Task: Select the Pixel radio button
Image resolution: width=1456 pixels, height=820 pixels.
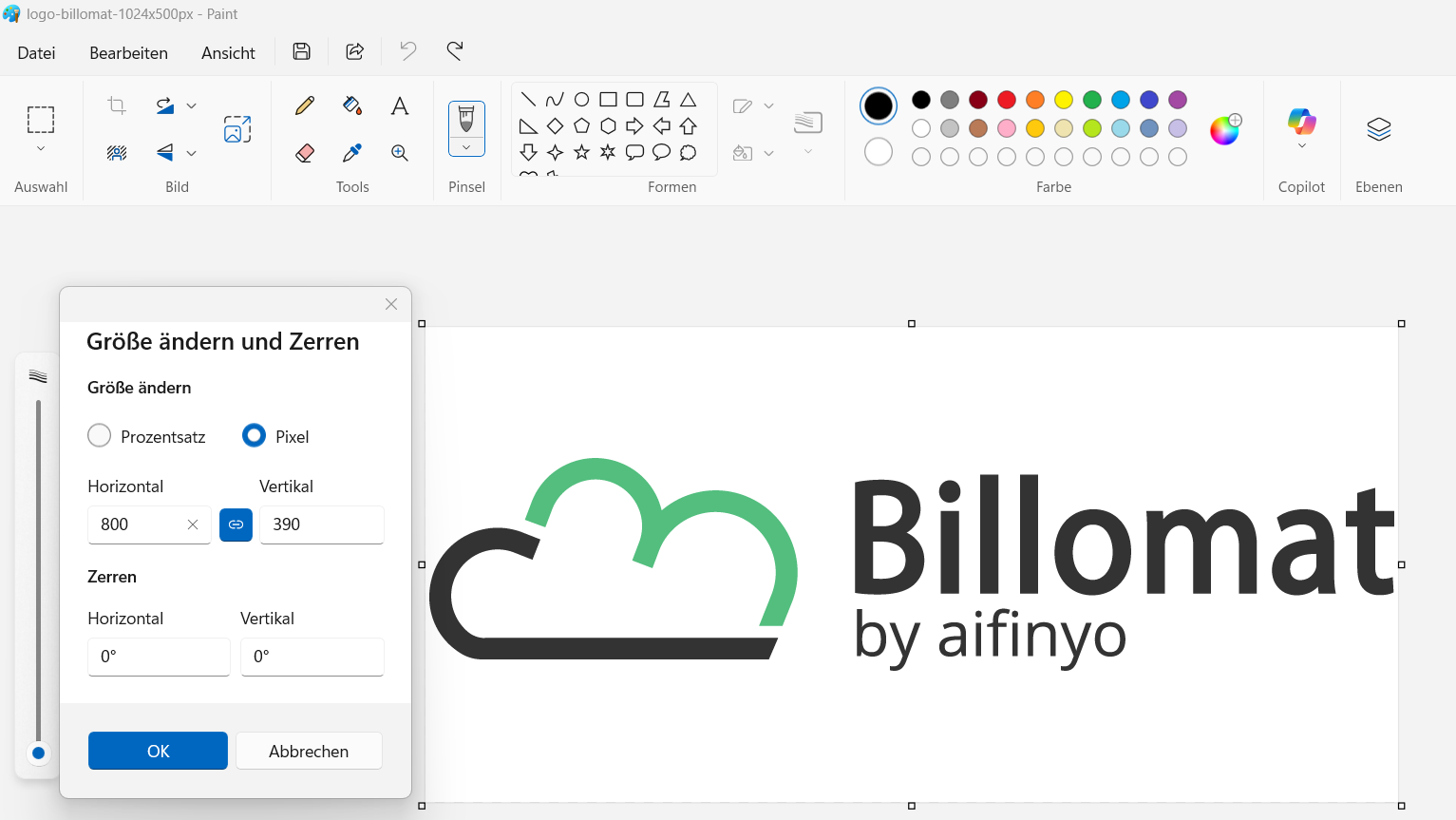Action: (254, 435)
